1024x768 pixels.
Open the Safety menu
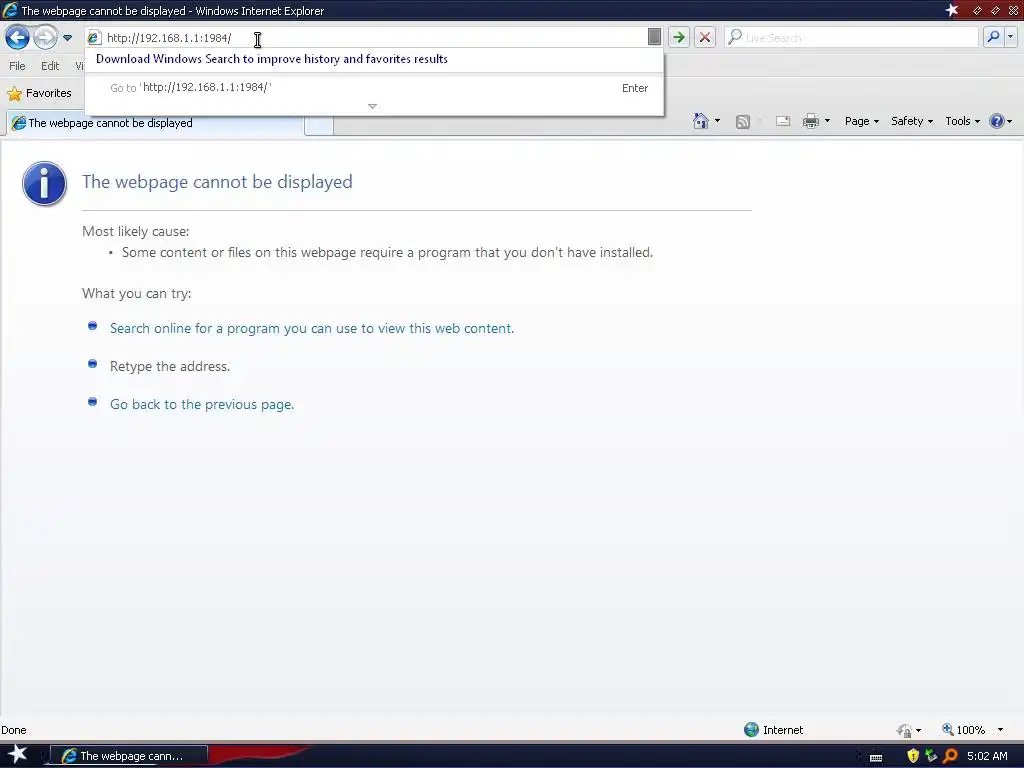(x=912, y=121)
